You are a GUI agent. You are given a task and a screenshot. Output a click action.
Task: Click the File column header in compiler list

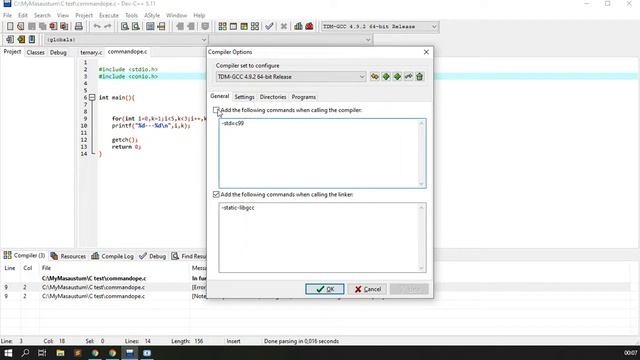click(46, 268)
